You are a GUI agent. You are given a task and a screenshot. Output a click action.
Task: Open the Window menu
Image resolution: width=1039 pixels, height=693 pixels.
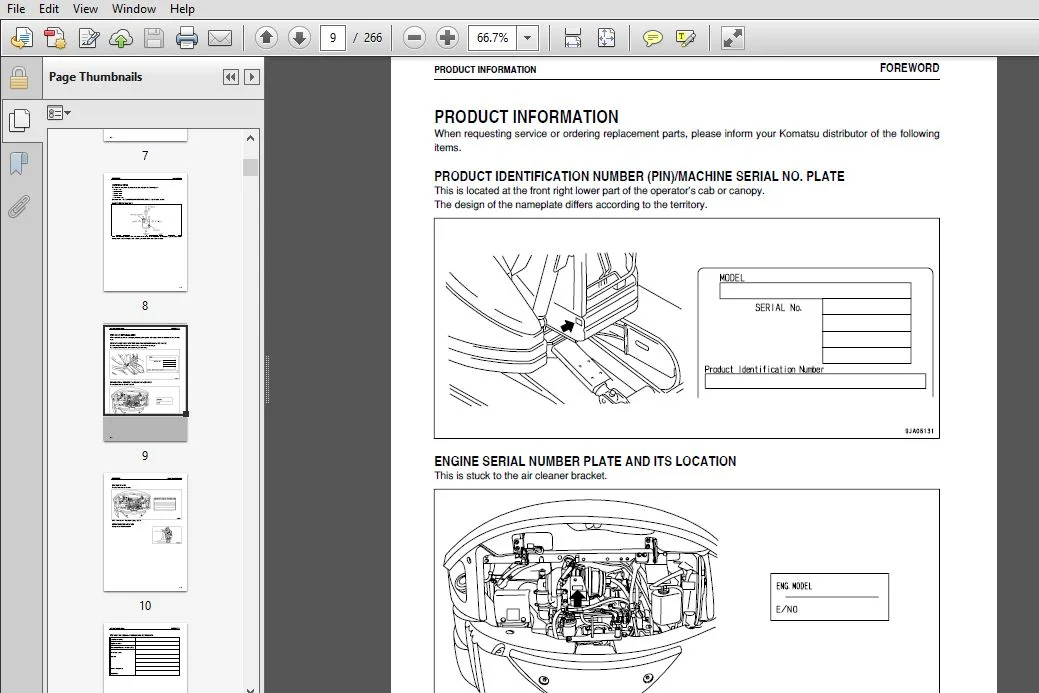[x=134, y=9]
